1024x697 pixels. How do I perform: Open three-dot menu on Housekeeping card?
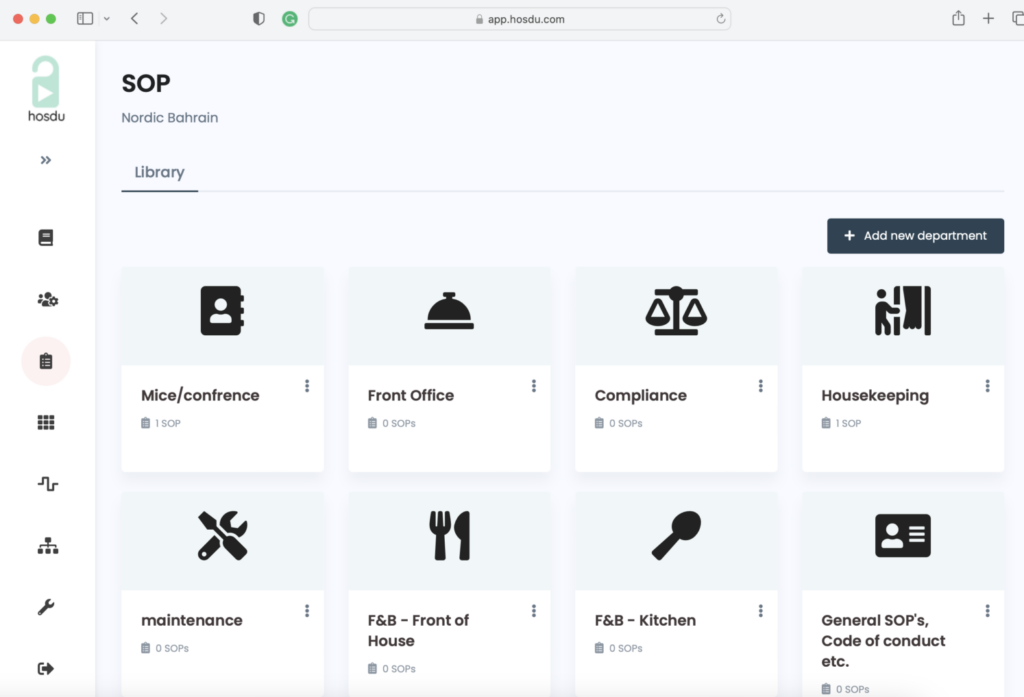click(x=987, y=386)
